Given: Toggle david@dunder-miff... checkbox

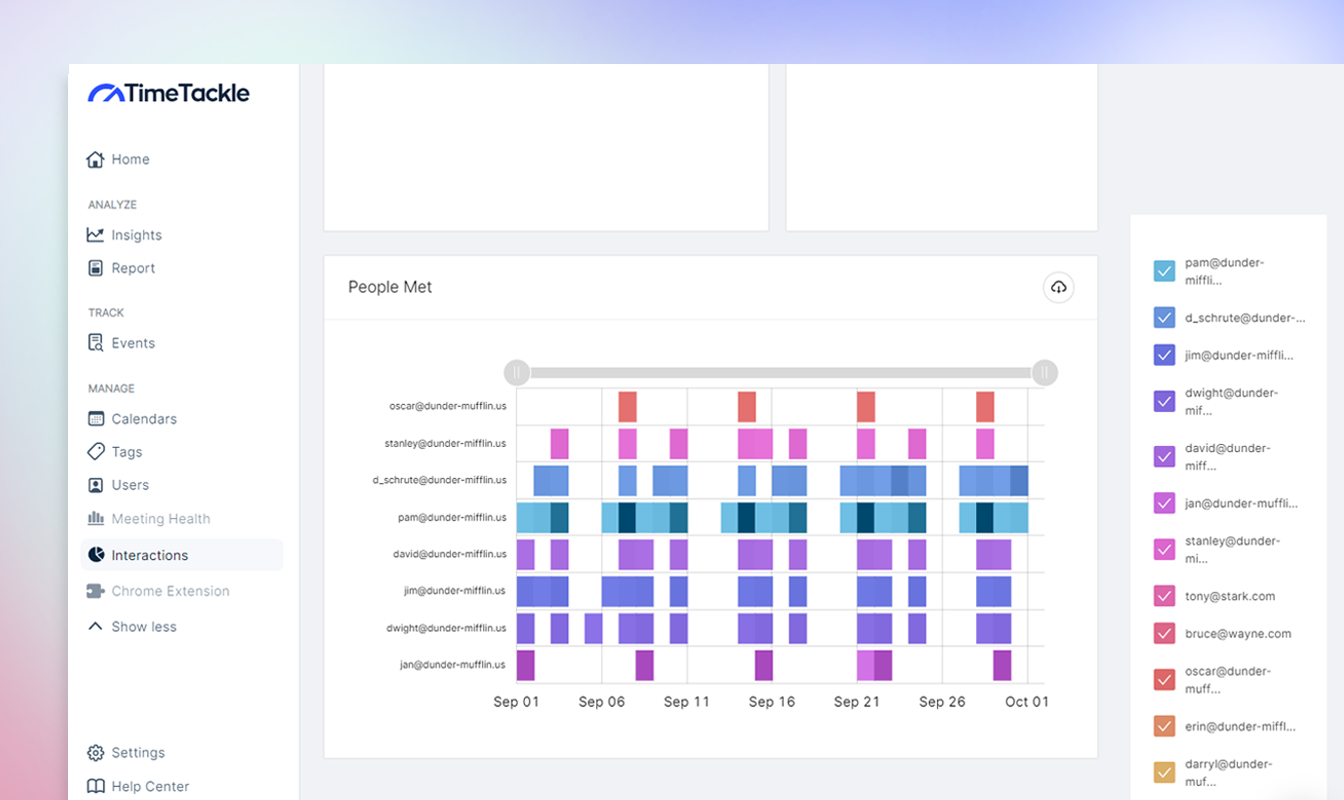Looking at the screenshot, I should (1164, 457).
